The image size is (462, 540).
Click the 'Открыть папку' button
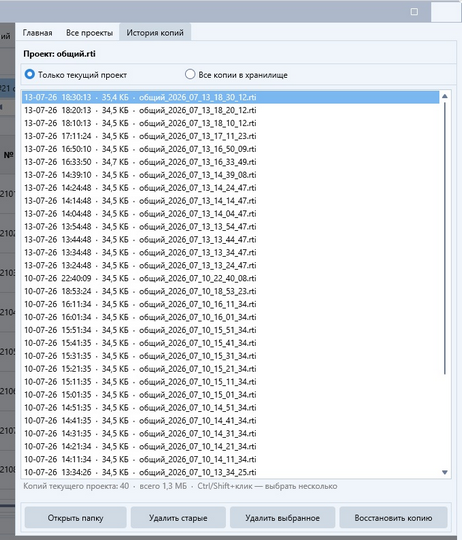[x=75, y=518]
